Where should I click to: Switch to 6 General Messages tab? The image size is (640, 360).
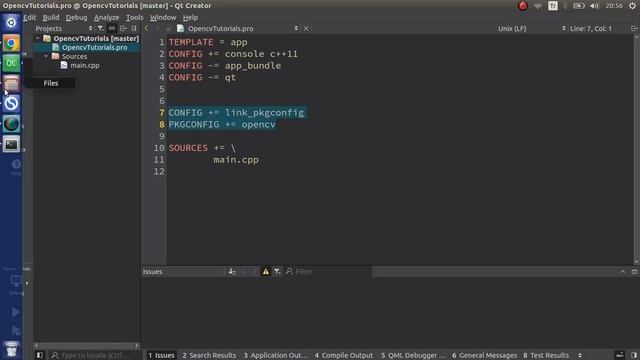[484, 356]
